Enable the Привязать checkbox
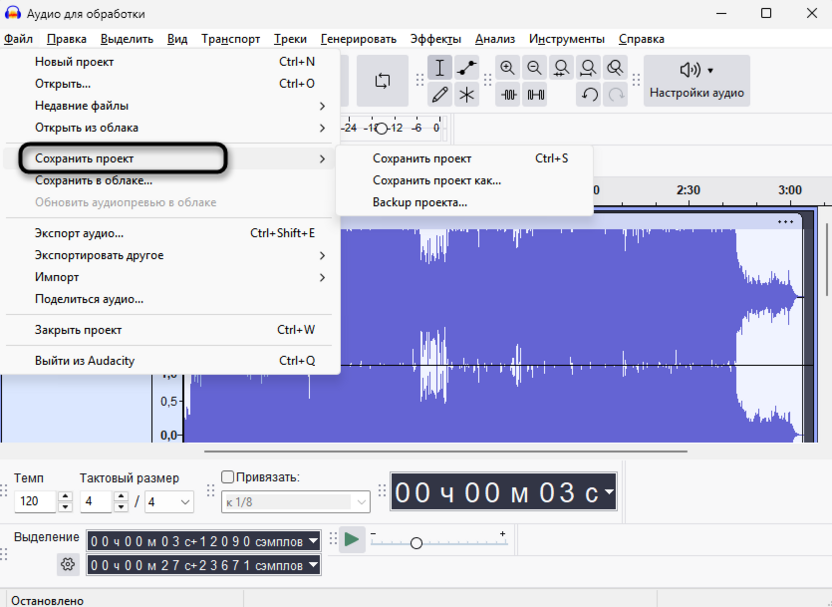This screenshot has width=832, height=607. [228, 477]
